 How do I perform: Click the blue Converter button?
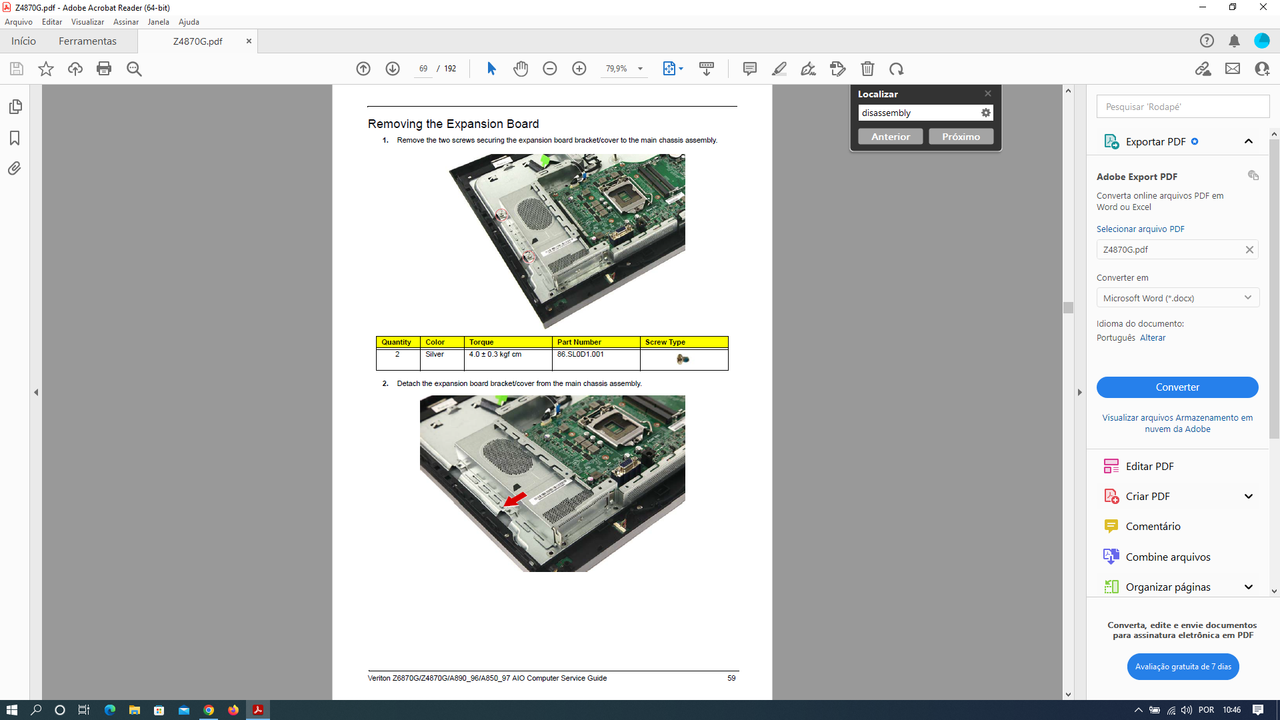[x=1177, y=387]
